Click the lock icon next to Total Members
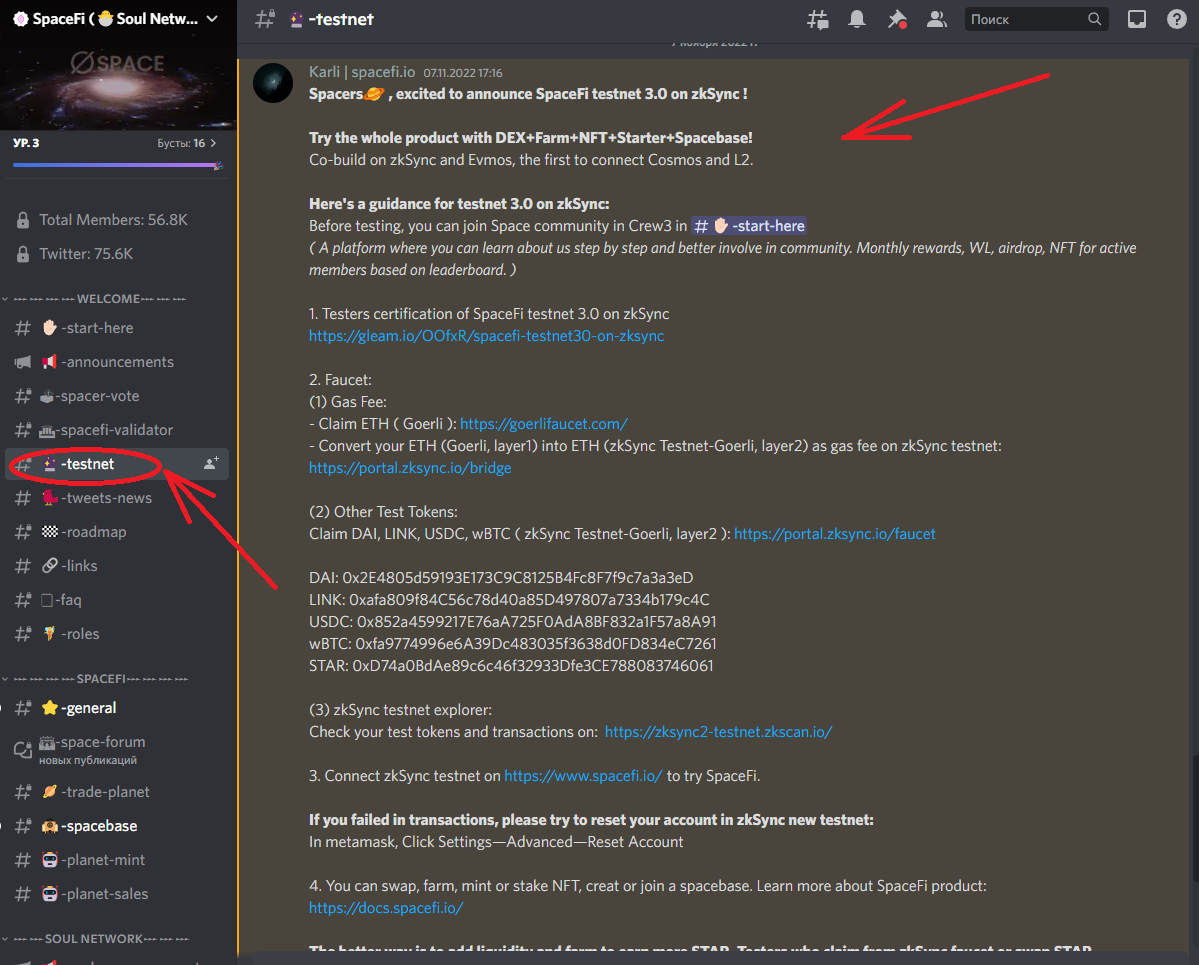The height and width of the screenshot is (965, 1199). (23, 220)
